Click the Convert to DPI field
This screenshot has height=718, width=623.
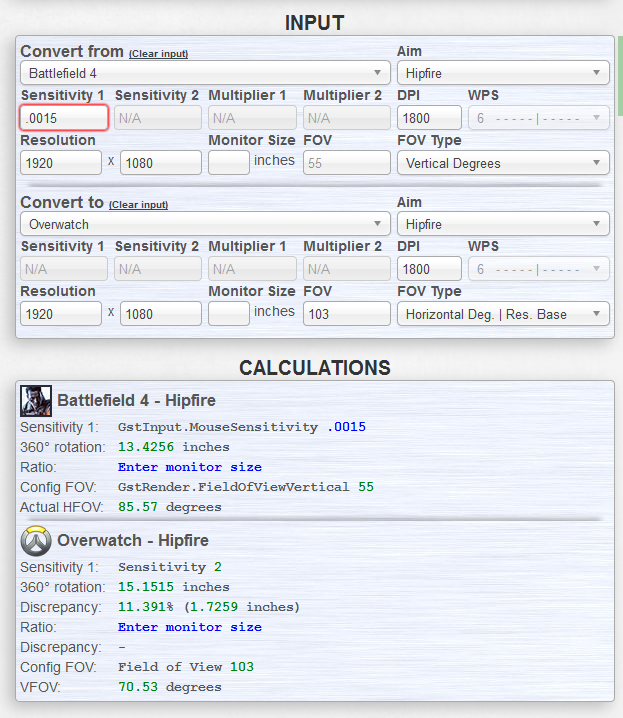pos(429,269)
